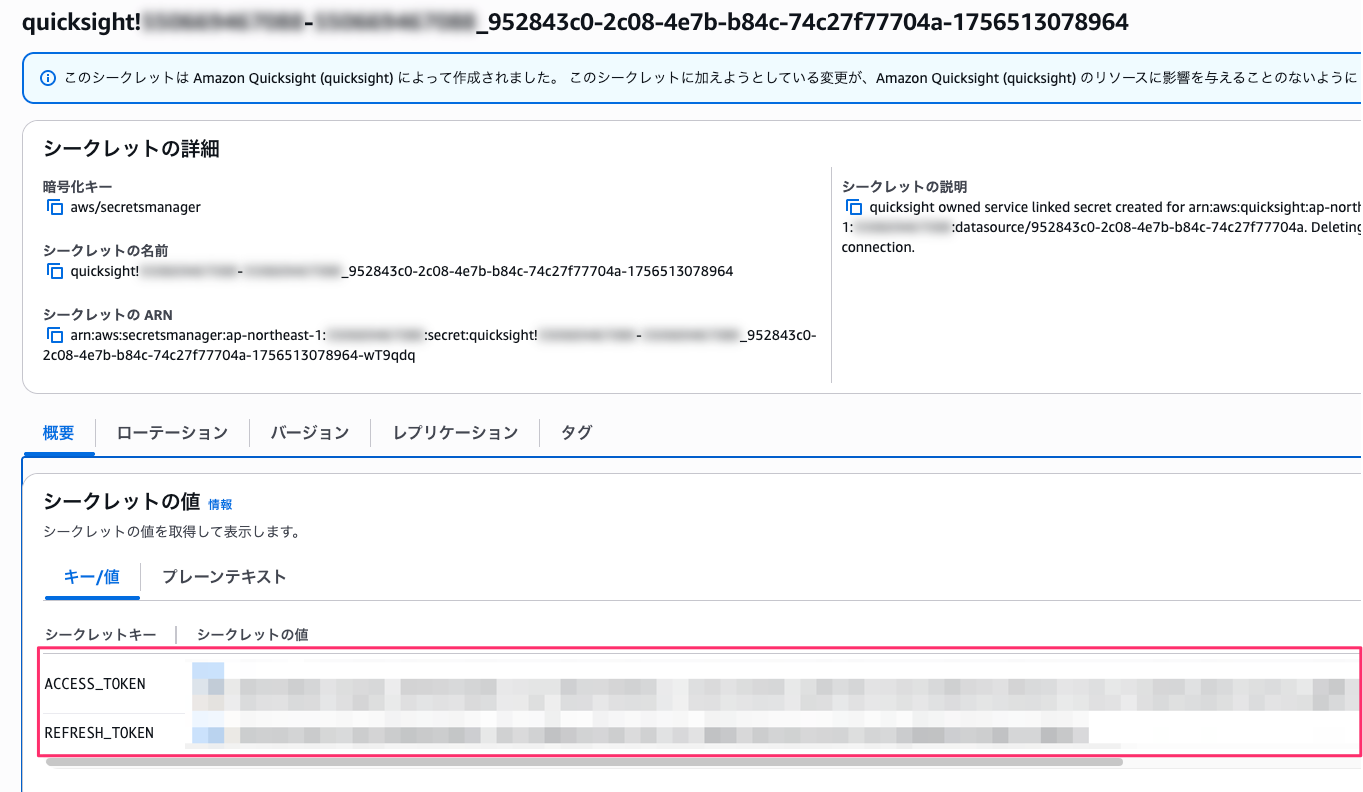The height and width of the screenshot is (792, 1363).
Task: Open the レプリケーション tab
Action: (x=455, y=433)
